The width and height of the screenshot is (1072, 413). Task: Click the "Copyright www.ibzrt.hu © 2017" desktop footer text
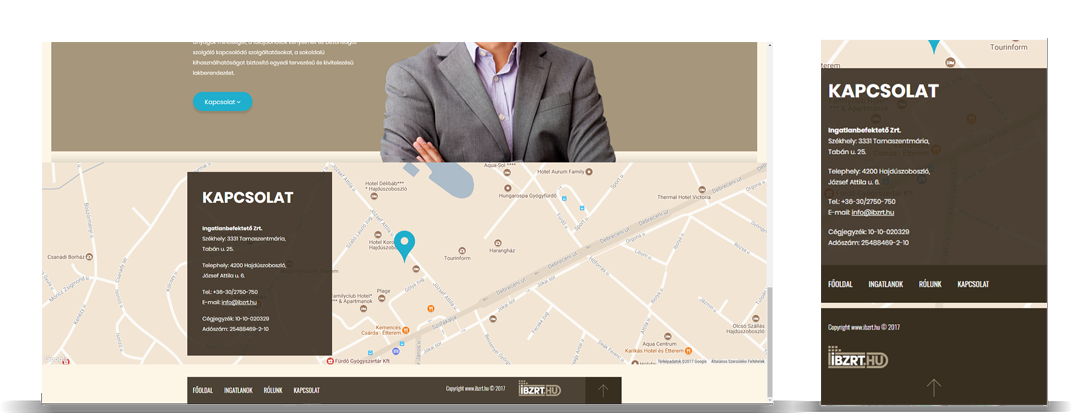click(475, 389)
